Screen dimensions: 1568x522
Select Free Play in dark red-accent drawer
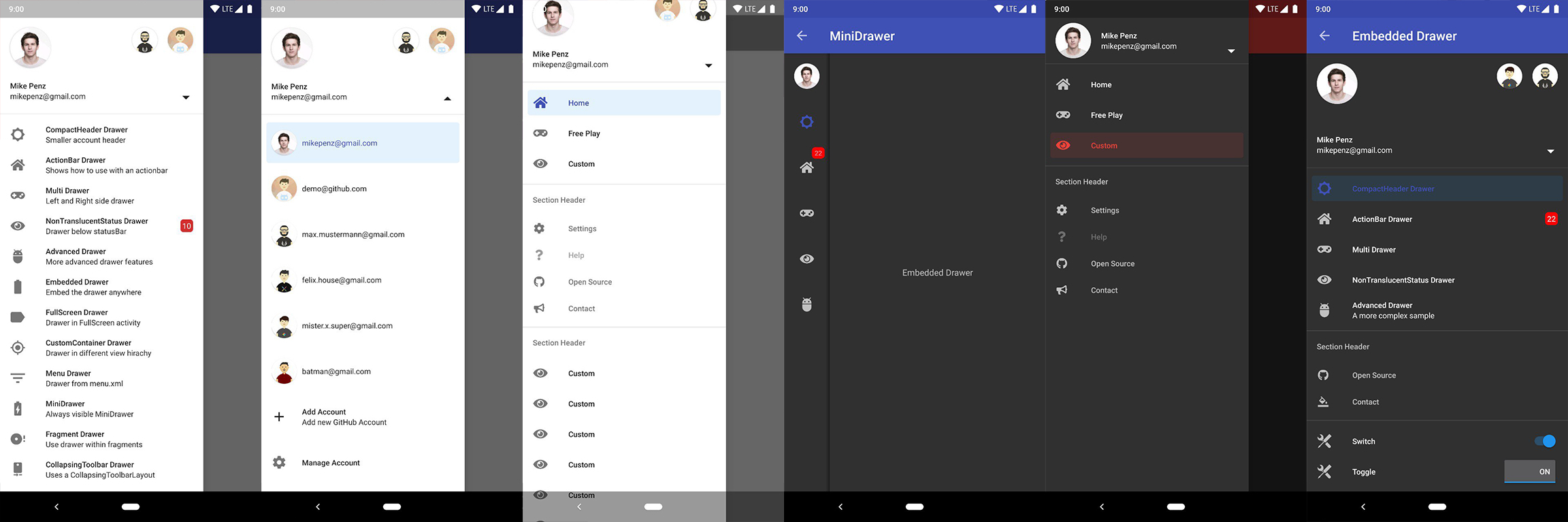pyautogui.click(x=1147, y=115)
